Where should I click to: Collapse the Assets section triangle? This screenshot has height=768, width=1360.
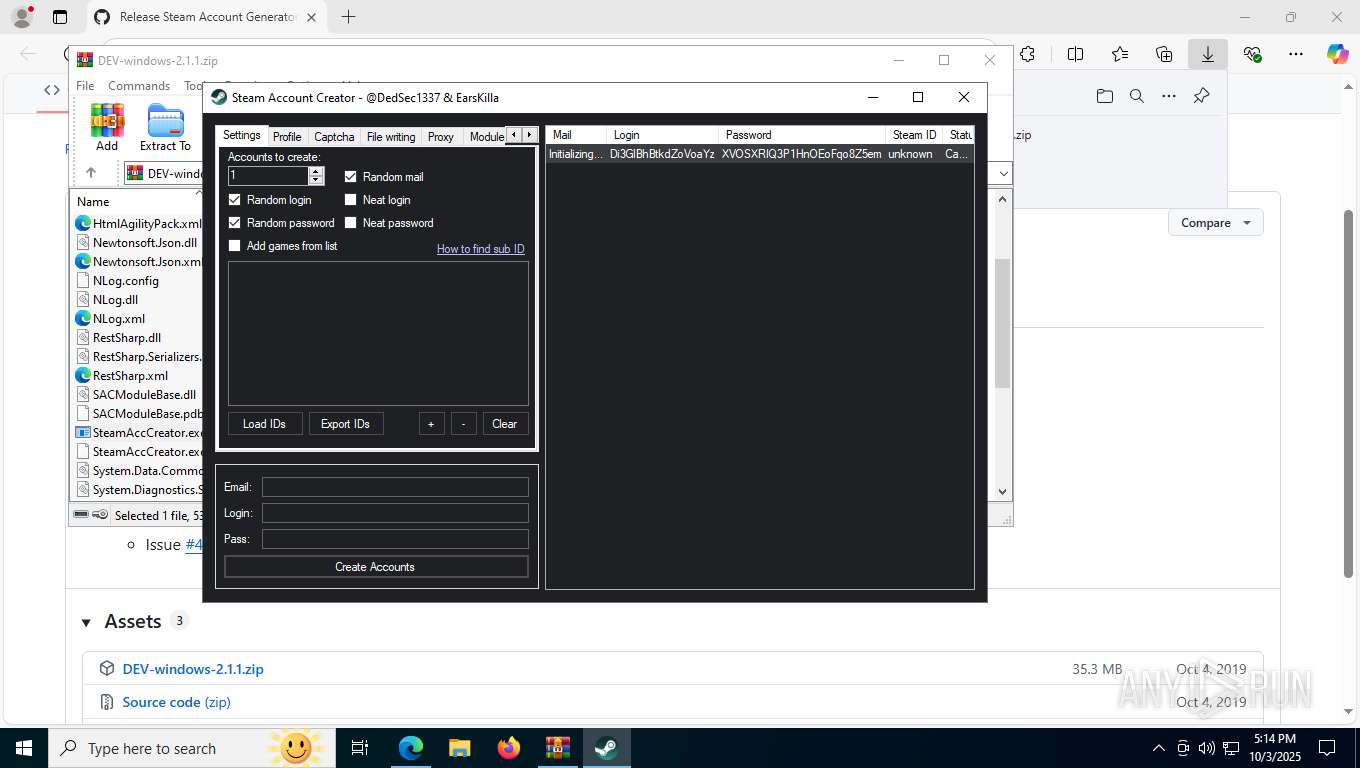click(x=86, y=623)
